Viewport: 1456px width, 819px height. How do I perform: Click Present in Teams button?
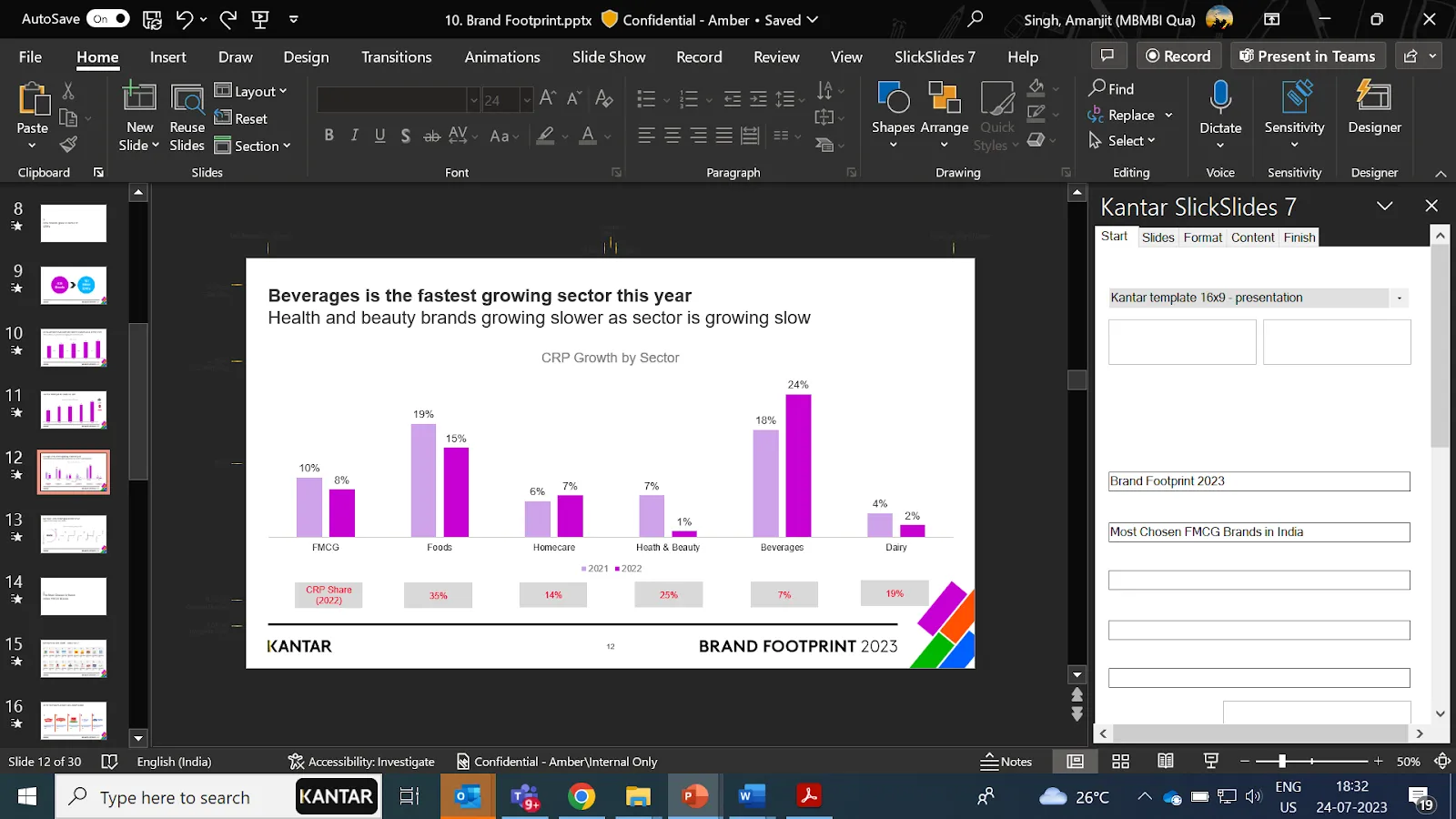1308,56
